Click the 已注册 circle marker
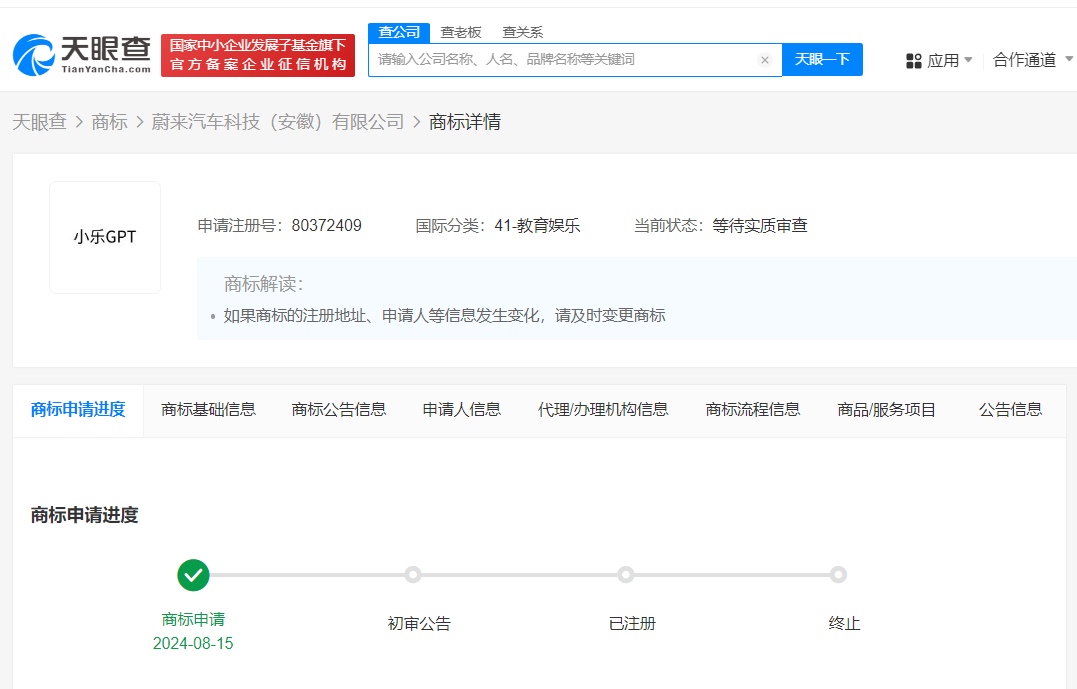1077x689 pixels. (x=626, y=575)
